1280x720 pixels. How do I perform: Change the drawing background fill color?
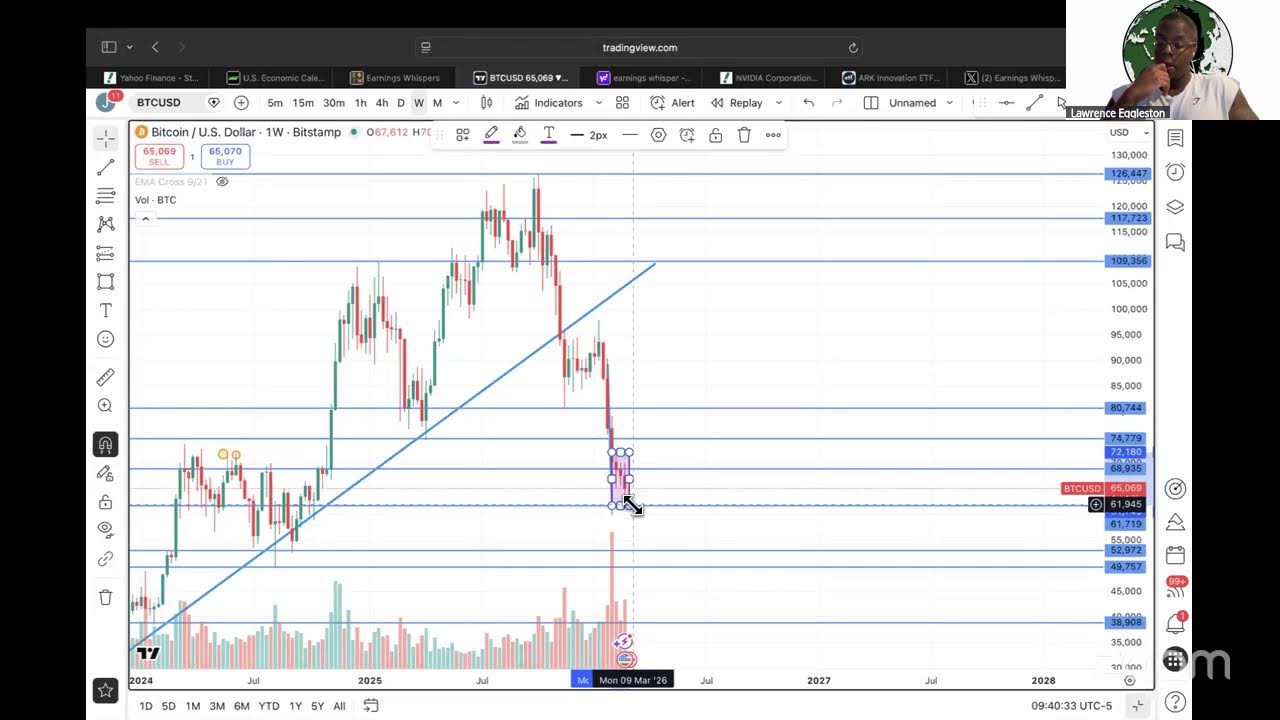pyautogui.click(x=520, y=135)
